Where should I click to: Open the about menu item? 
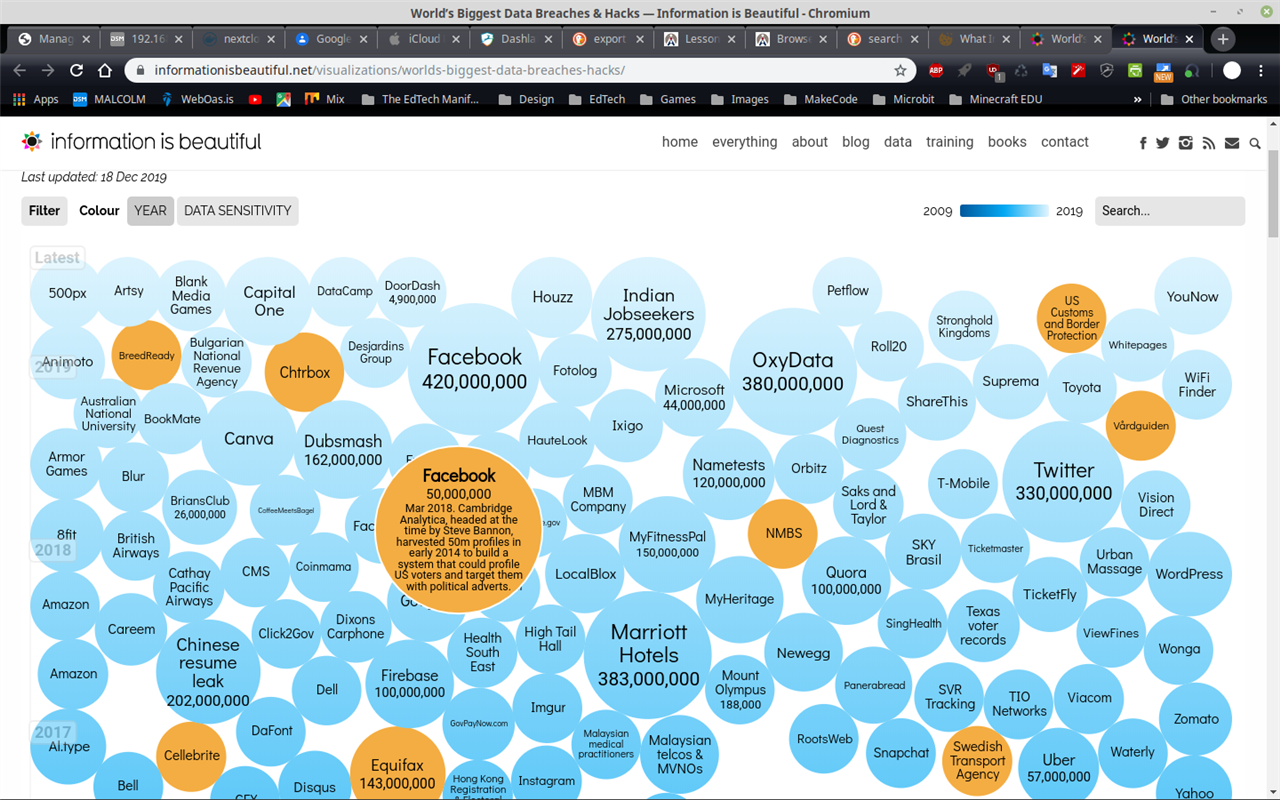coord(810,142)
